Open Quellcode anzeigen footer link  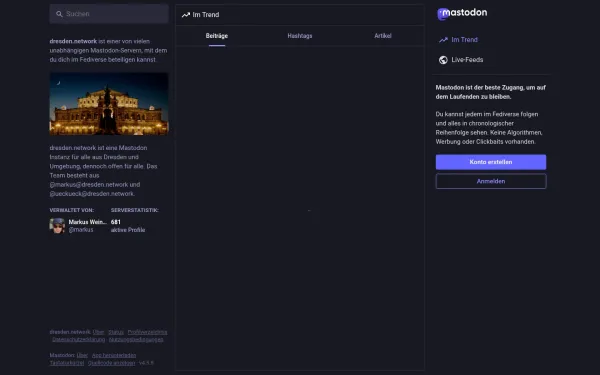(111, 363)
